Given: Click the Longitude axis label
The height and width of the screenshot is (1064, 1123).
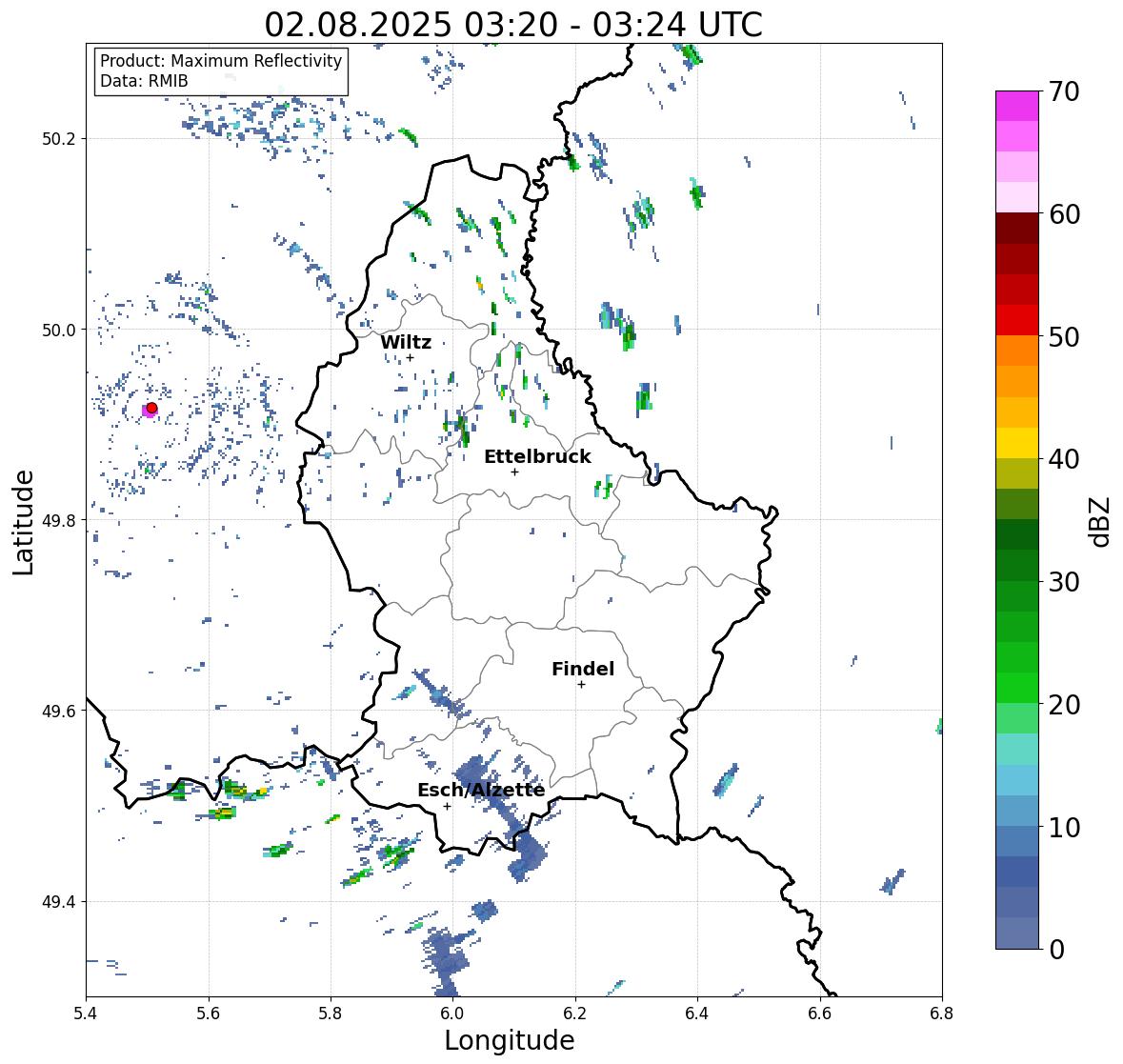Looking at the screenshot, I should 510,1040.
